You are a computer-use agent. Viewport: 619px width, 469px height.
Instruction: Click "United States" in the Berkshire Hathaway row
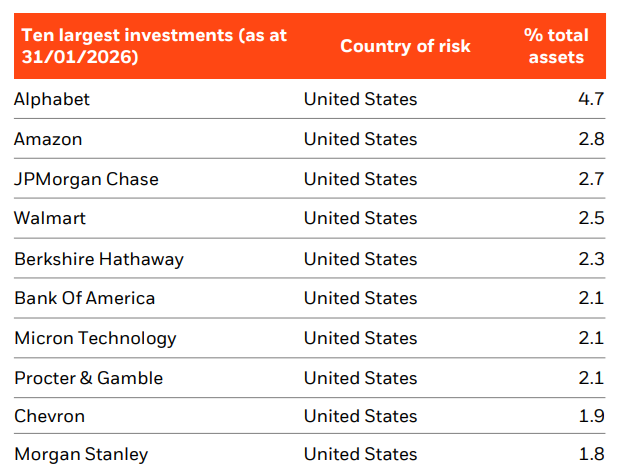pyautogui.click(x=361, y=259)
